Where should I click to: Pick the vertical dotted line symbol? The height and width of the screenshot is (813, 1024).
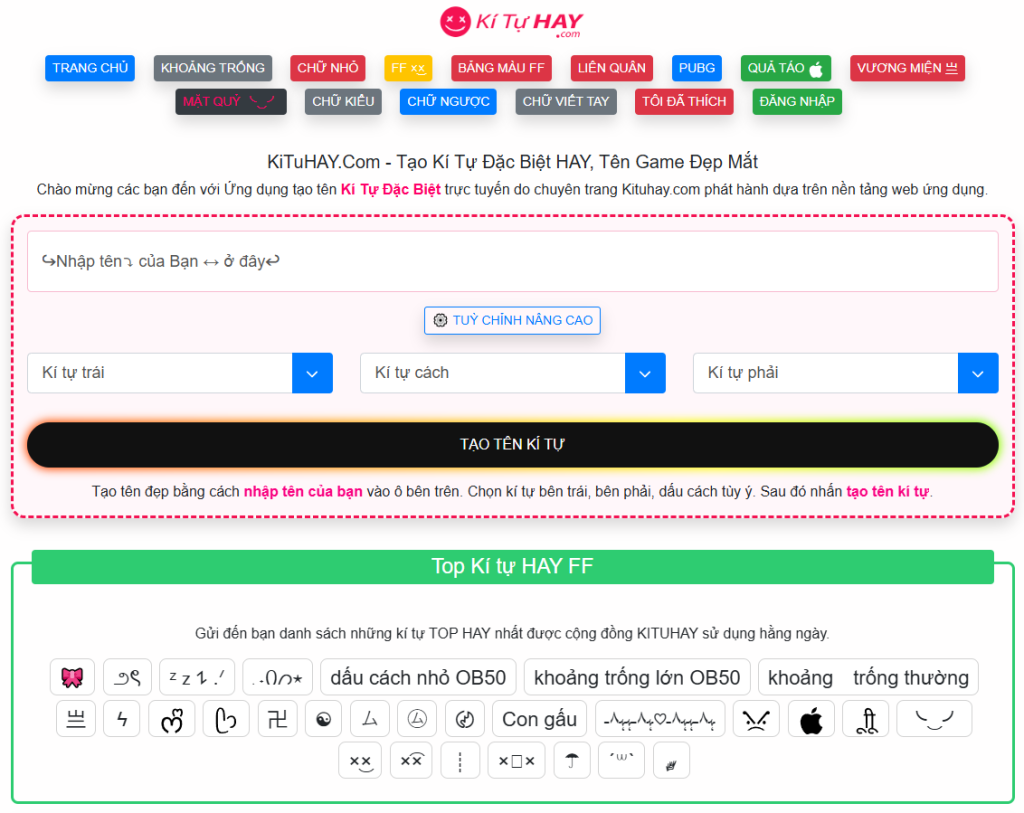click(460, 760)
